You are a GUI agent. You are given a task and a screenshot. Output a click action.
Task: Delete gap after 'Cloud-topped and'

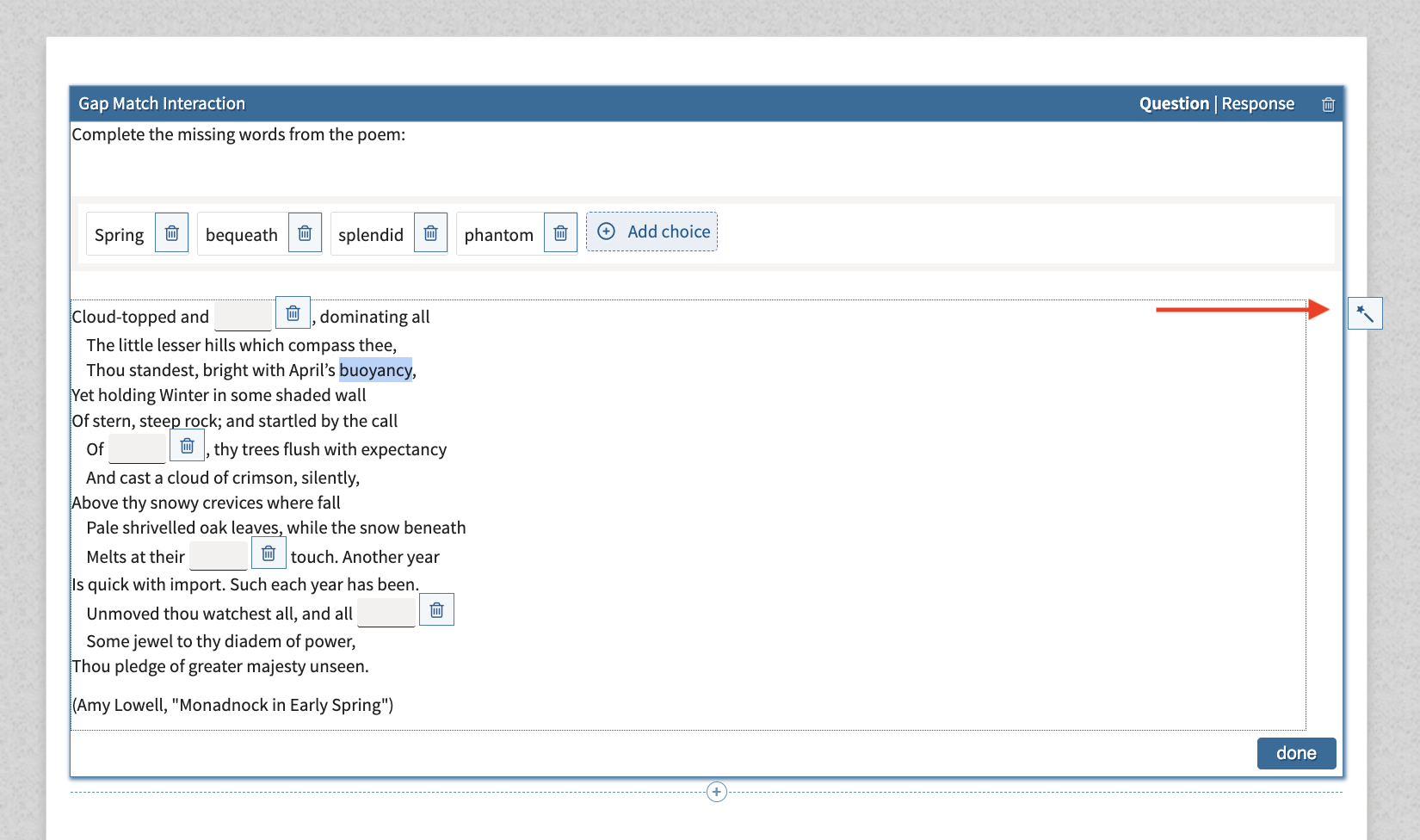(293, 312)
